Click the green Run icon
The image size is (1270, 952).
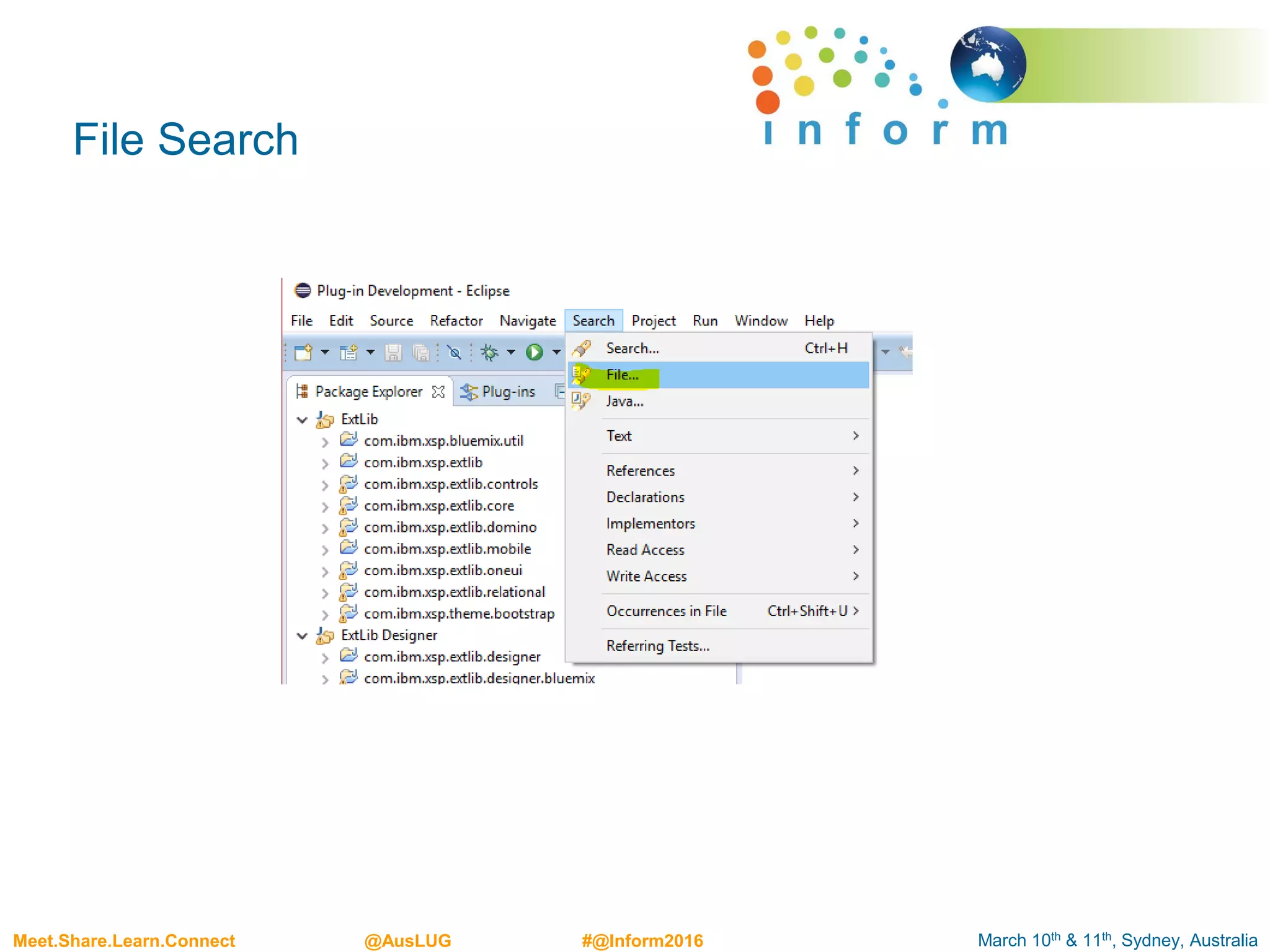click(535, 353)
